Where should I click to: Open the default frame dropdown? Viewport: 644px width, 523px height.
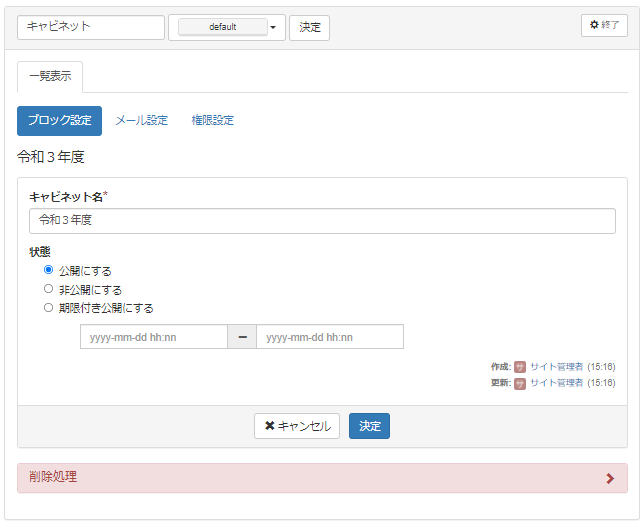tap(223, 27)
